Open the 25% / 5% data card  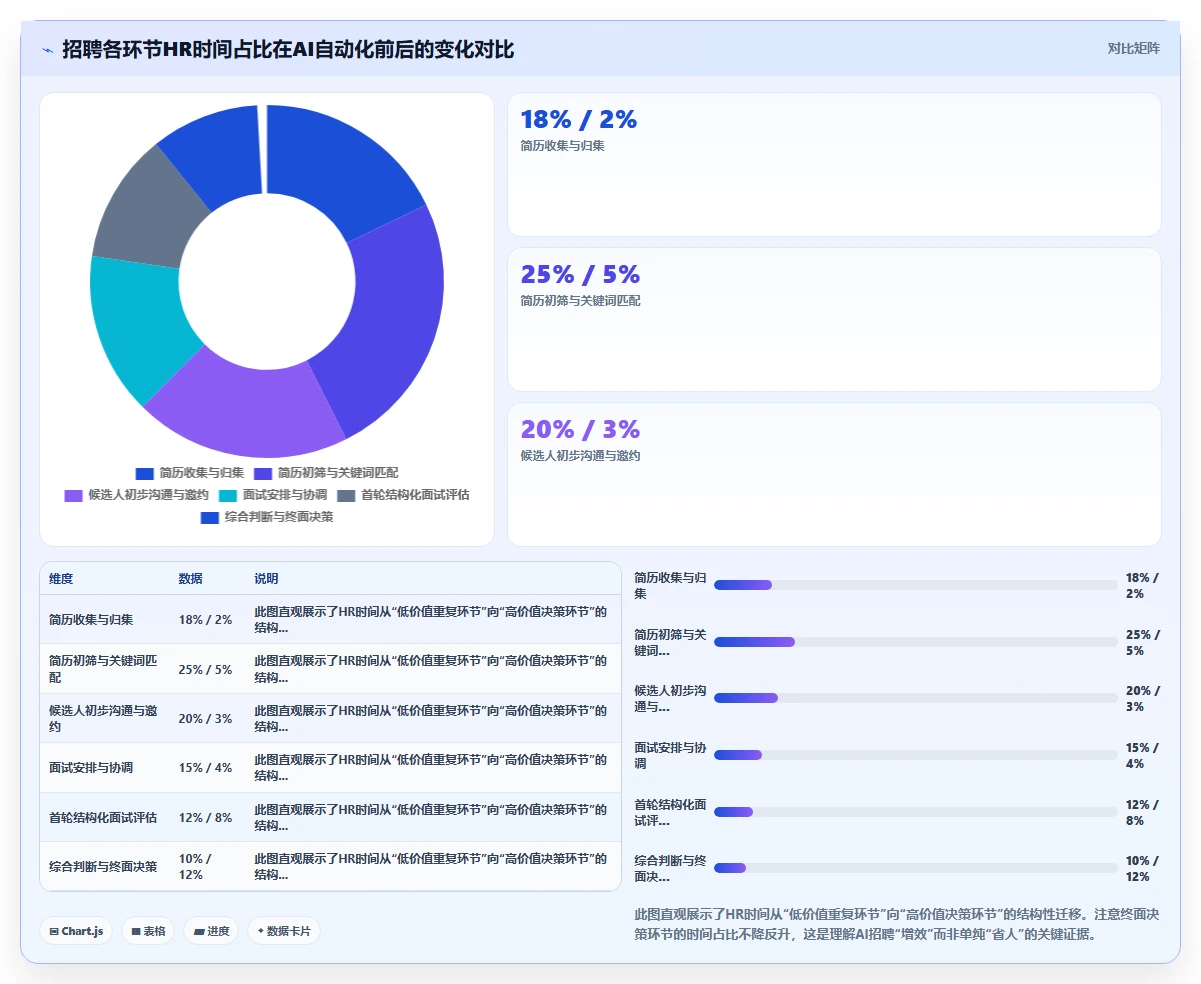coord(834,319)
